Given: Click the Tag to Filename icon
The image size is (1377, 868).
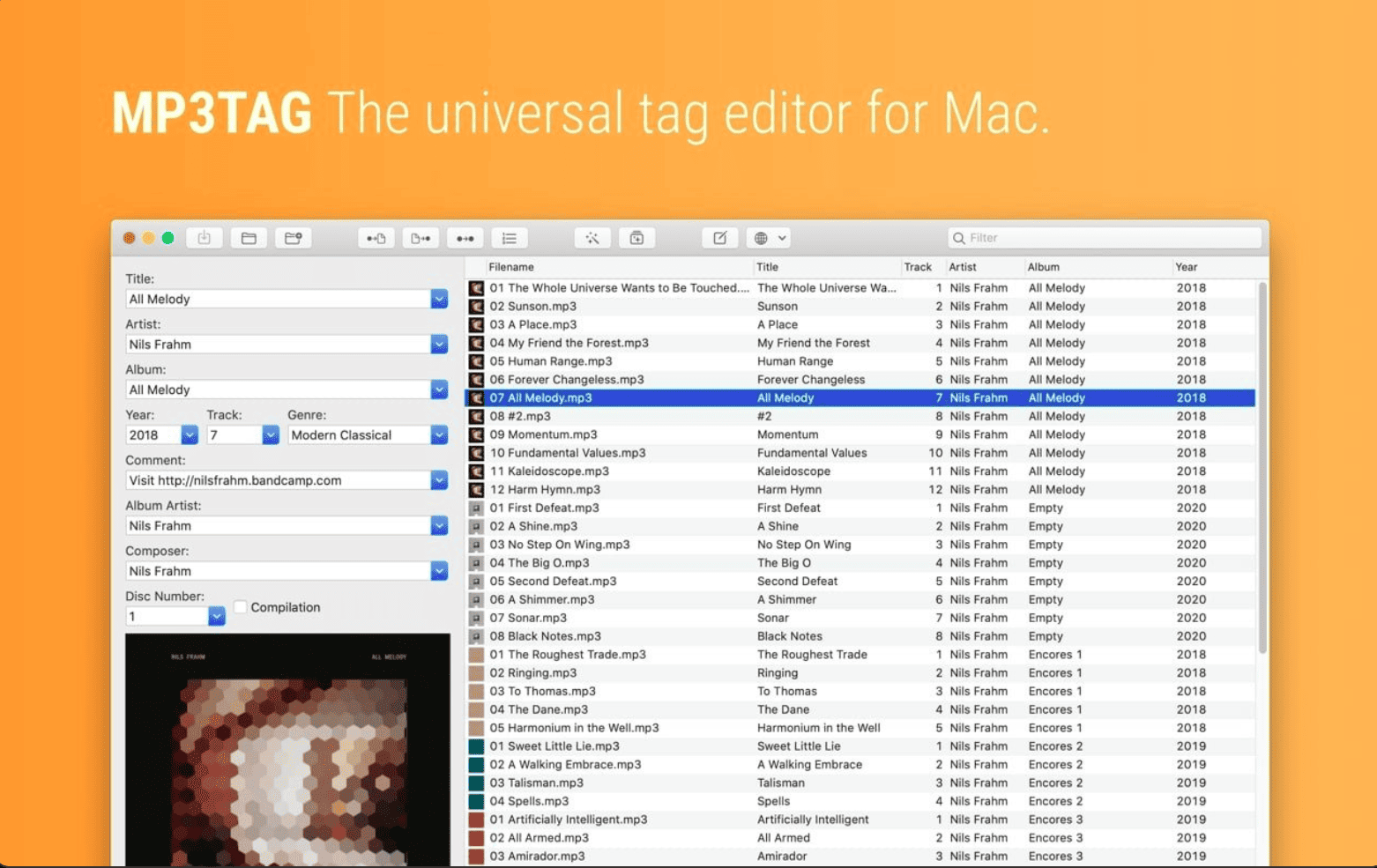Looking at the screenshot, I should pyautogui.click(x=376, y=238).
